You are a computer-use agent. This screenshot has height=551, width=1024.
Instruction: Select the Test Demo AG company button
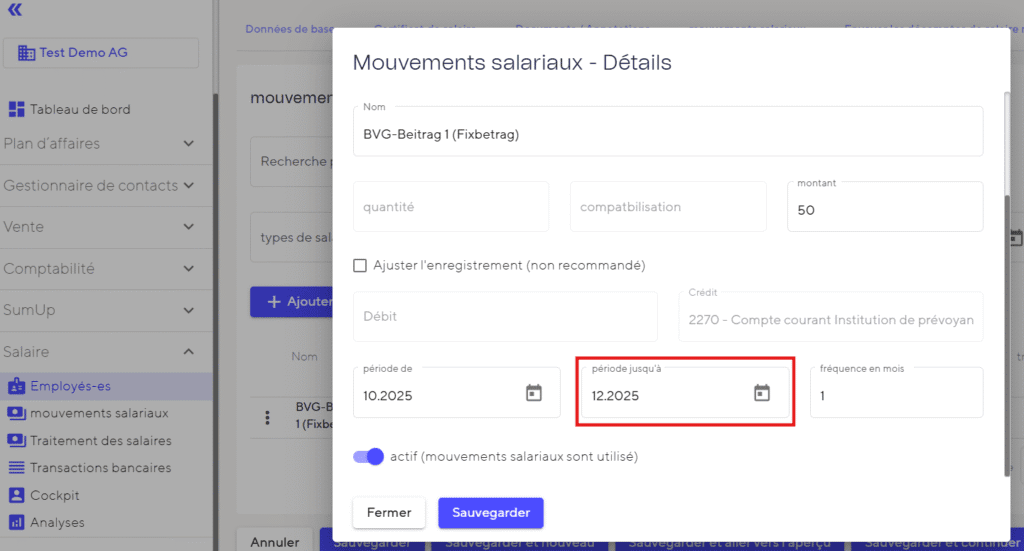click(101, 53)
